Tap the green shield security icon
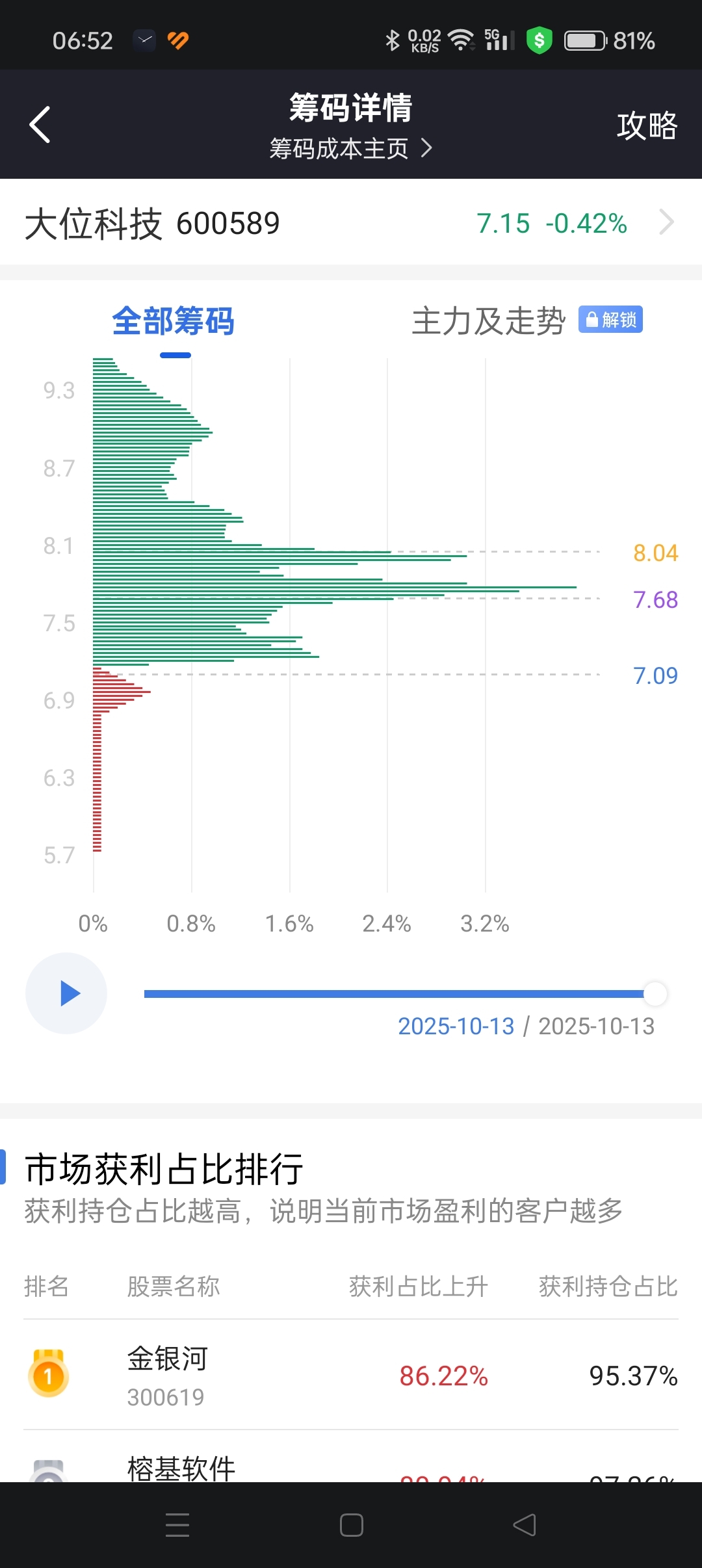 (x=539, y=40)
